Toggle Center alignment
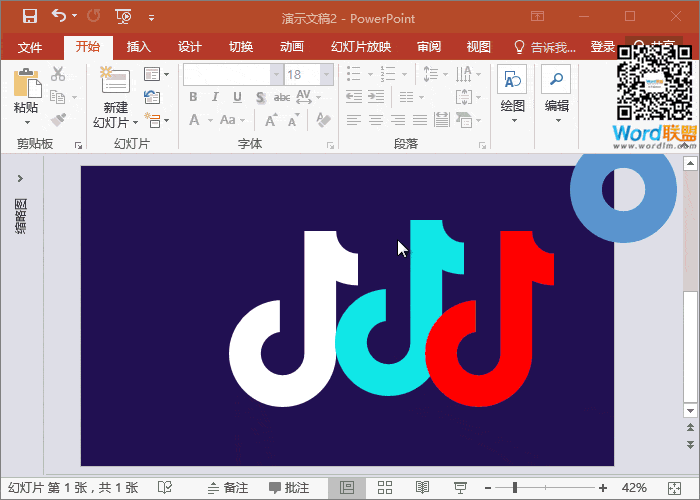The width and height of the screenshot is (700, 500). tap(376, 120)
